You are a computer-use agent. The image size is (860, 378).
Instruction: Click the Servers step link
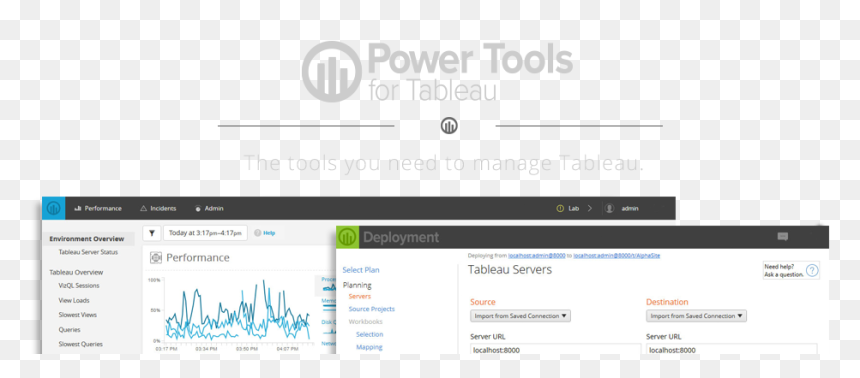(360, 296)
